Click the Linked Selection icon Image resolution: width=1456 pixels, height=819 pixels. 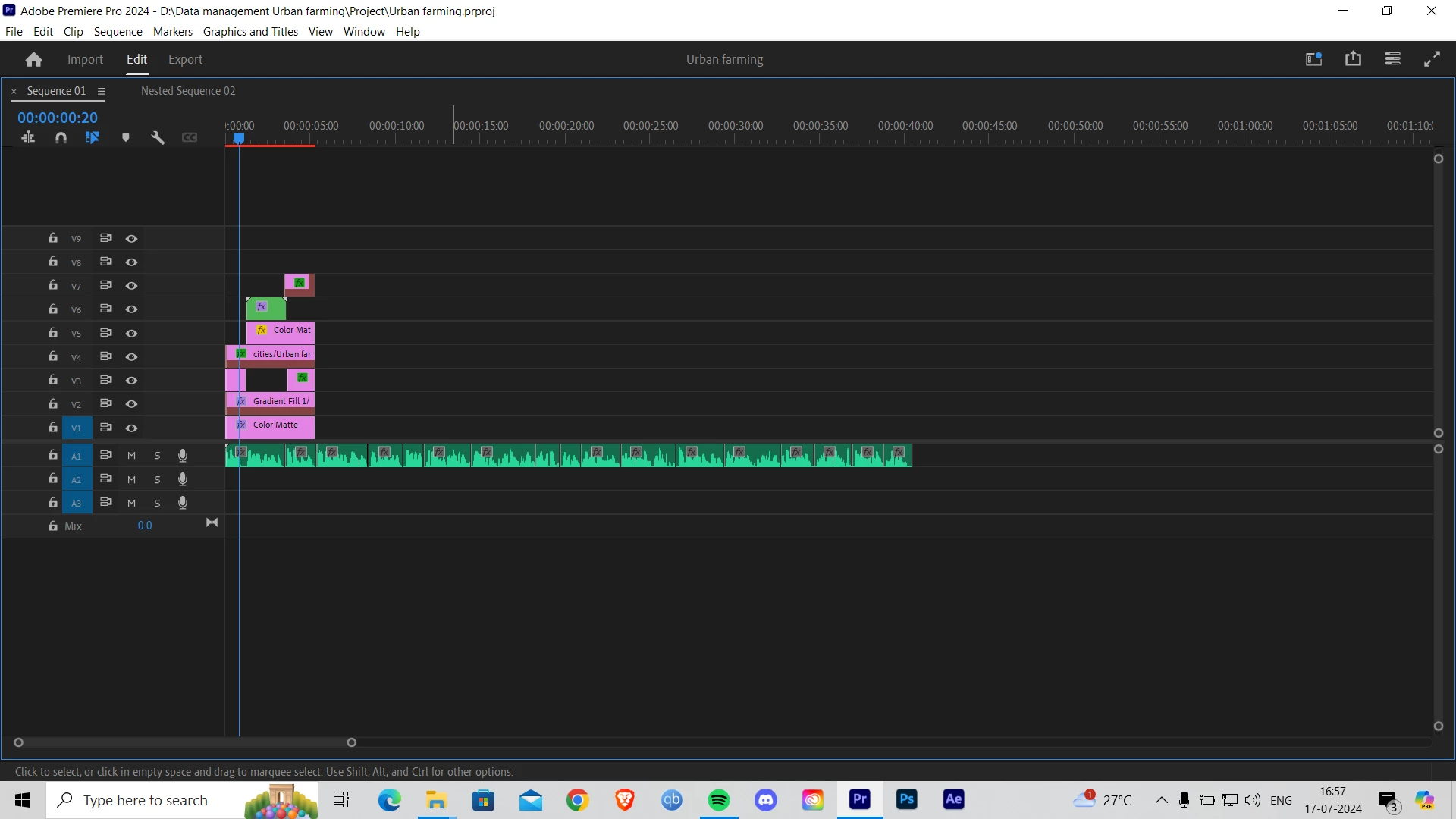[x=93, y=137]
